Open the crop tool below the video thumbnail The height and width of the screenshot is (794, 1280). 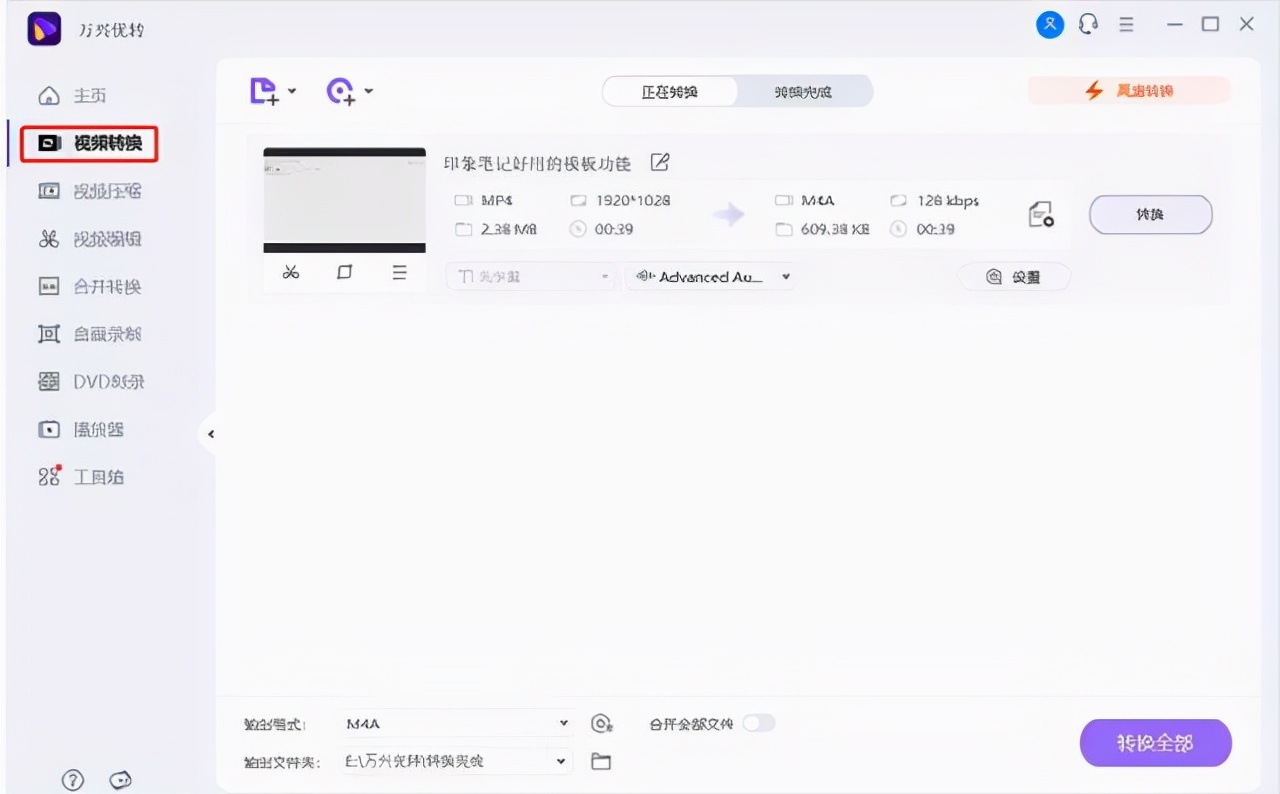[x=345, y=271]
